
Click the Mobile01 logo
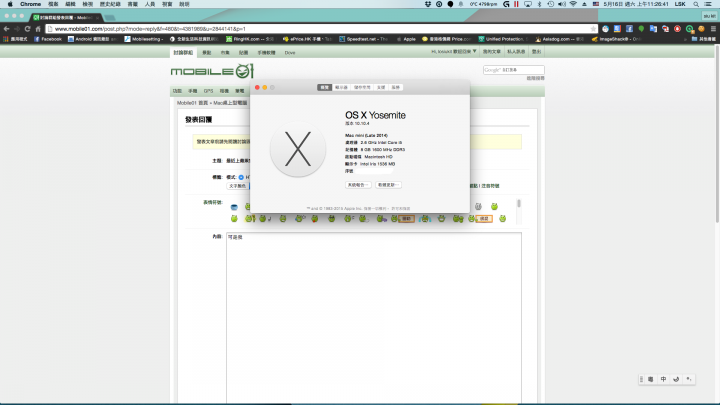pyautogui.click(x=212, y=71)
